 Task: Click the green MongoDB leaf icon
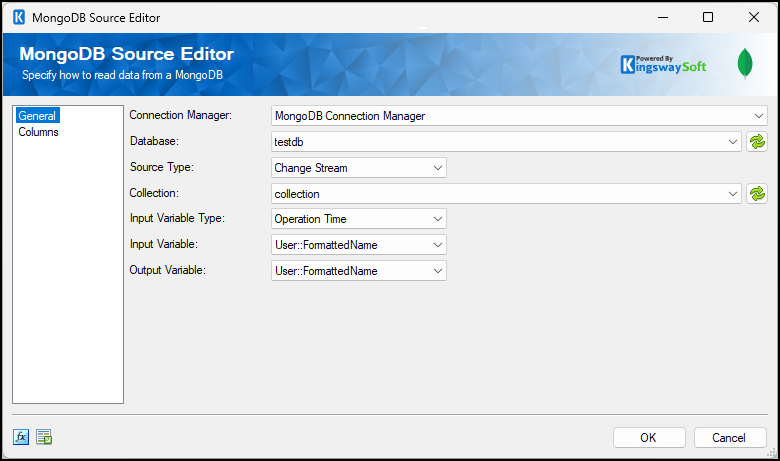[745, 64]
